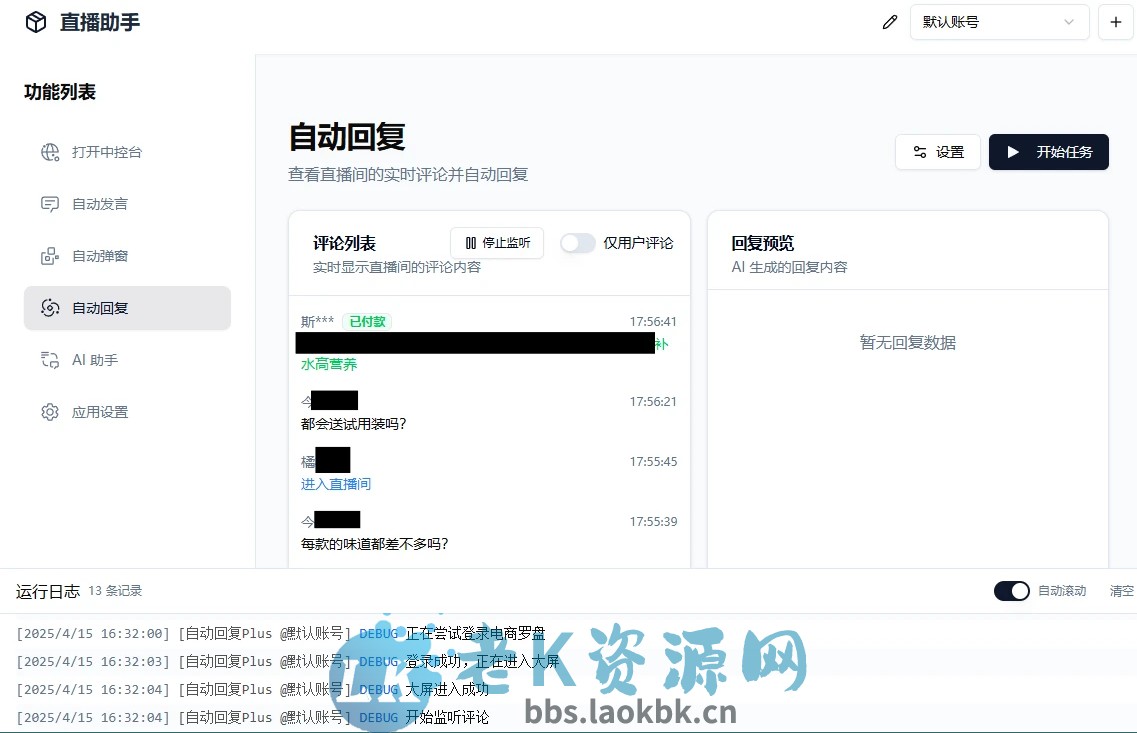This screenshot has height=733, width=1137.
Task: Open the 默认账号 account dropdown
Action: [999, 22]
